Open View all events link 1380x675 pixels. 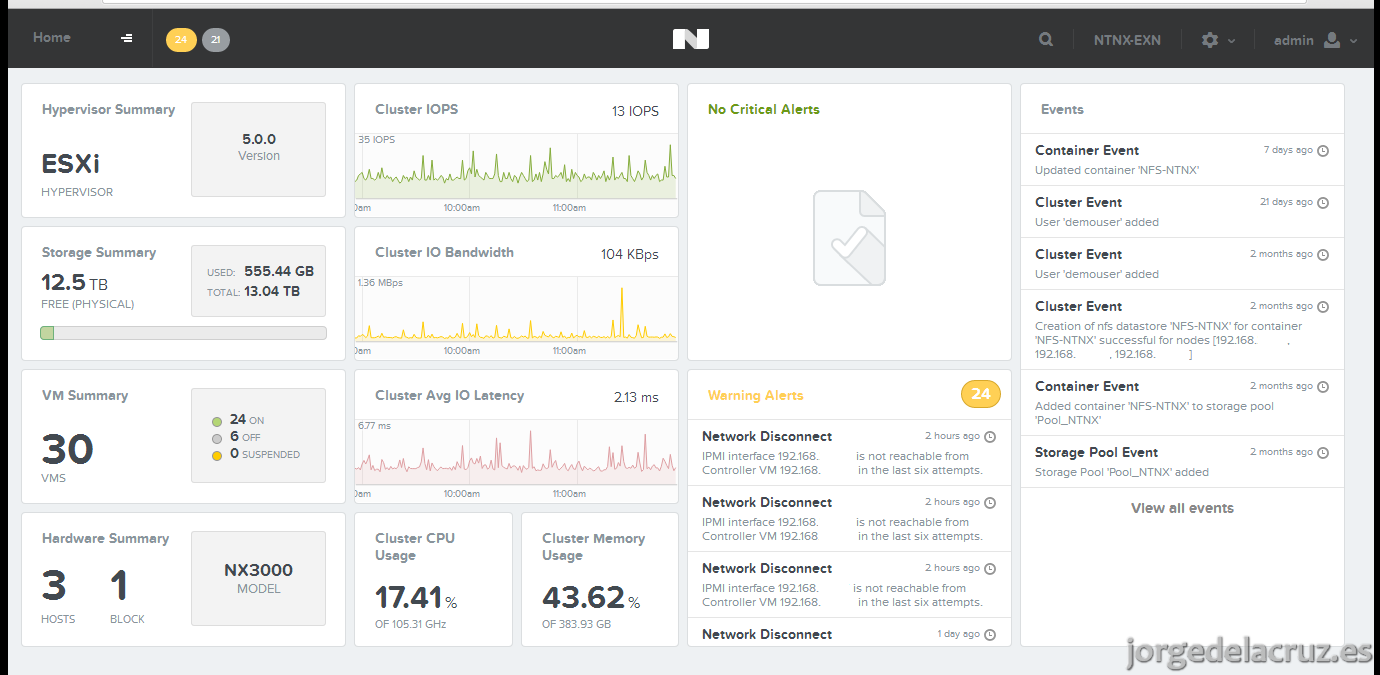pos(1182,508)
